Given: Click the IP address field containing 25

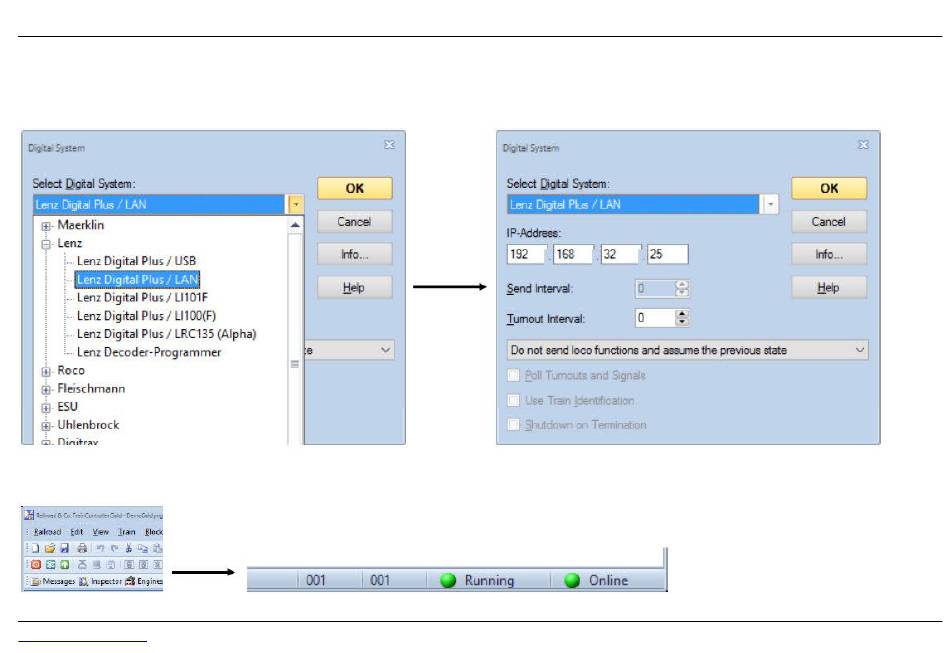Looking at the screenshot, I should [x=667, y=254].
